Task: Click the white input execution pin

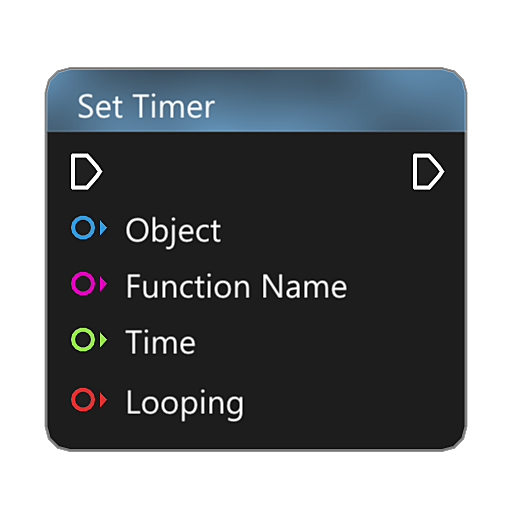Action: (86, 172)
